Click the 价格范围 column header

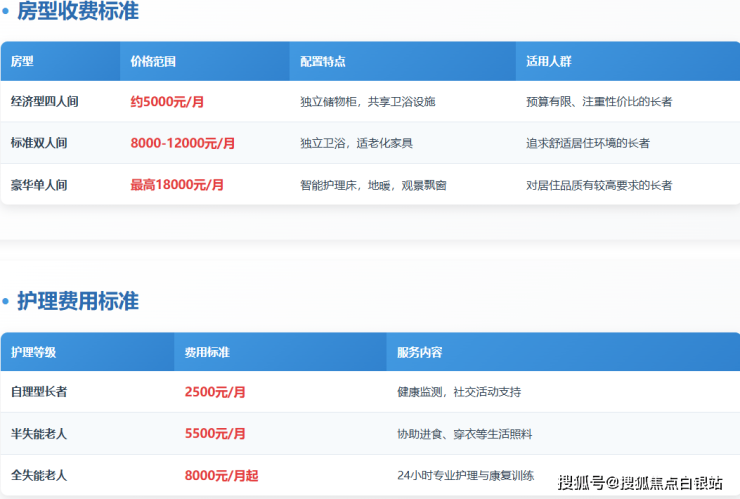coord(153,61)
